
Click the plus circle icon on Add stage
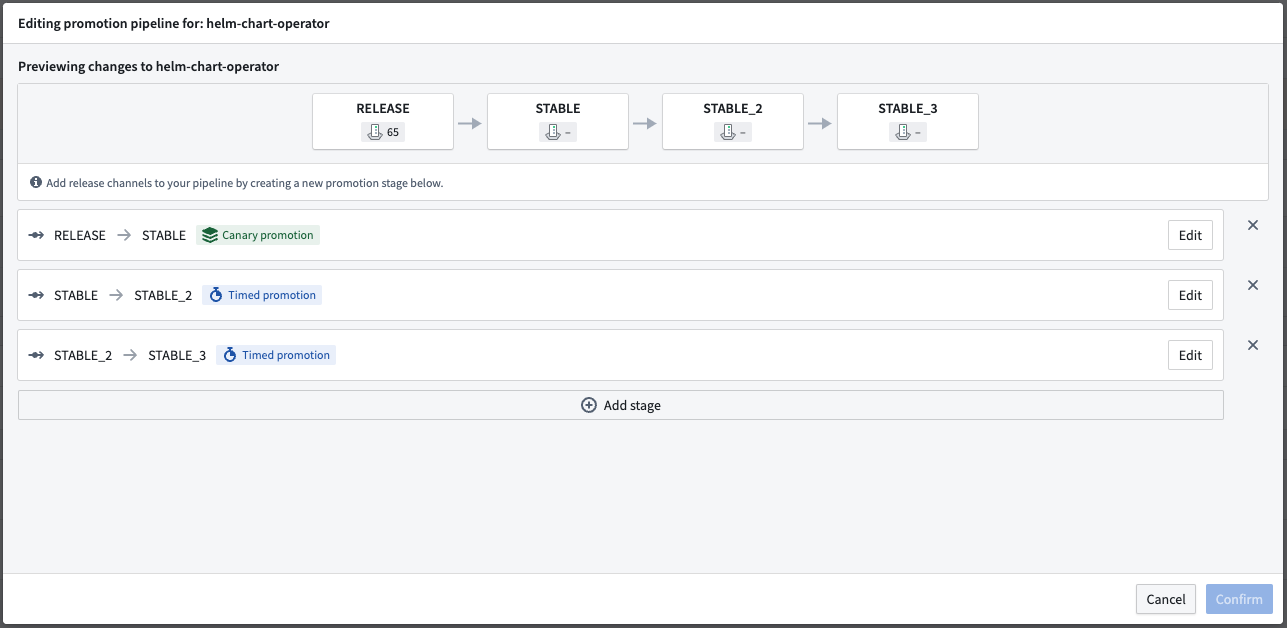(x=589, y=406)
